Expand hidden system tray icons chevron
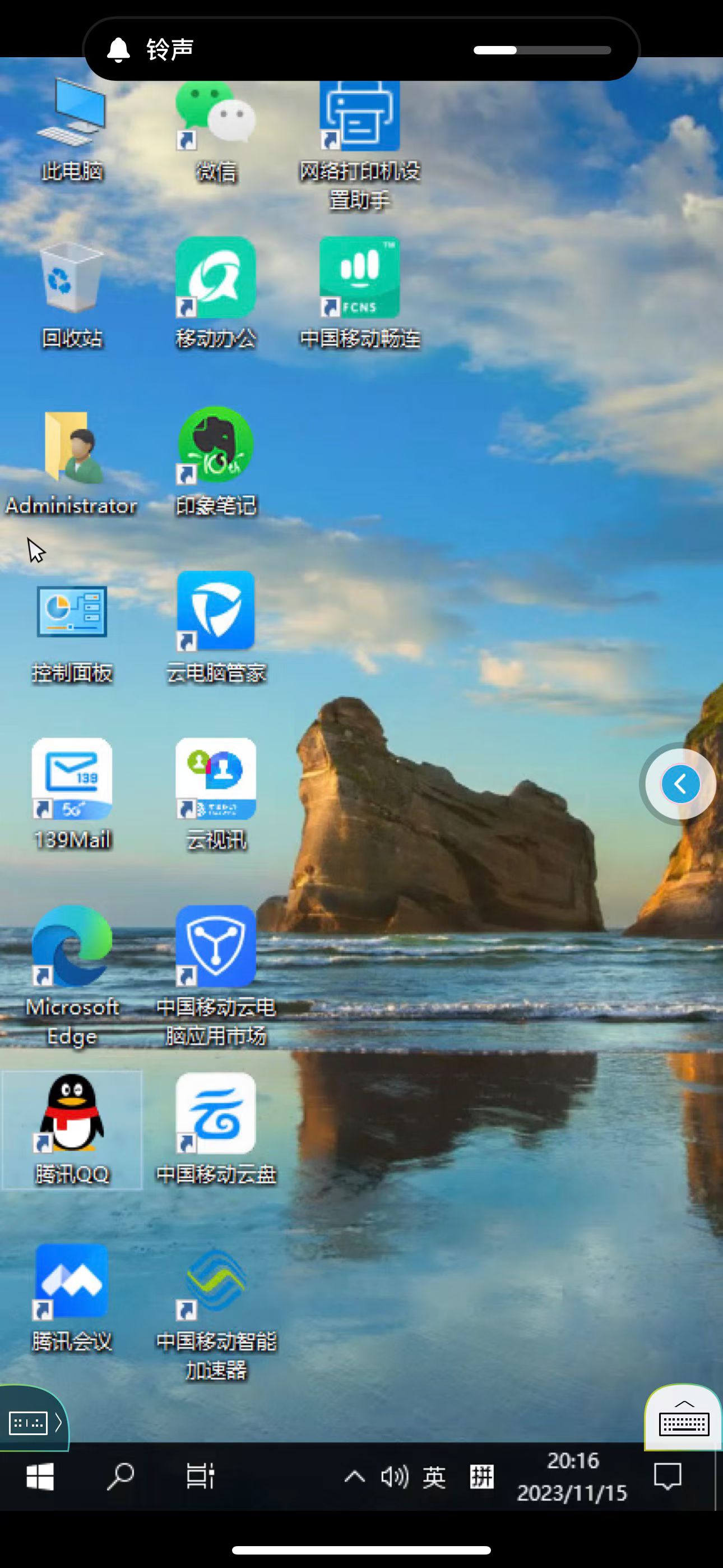 [x=355, y=1477]
